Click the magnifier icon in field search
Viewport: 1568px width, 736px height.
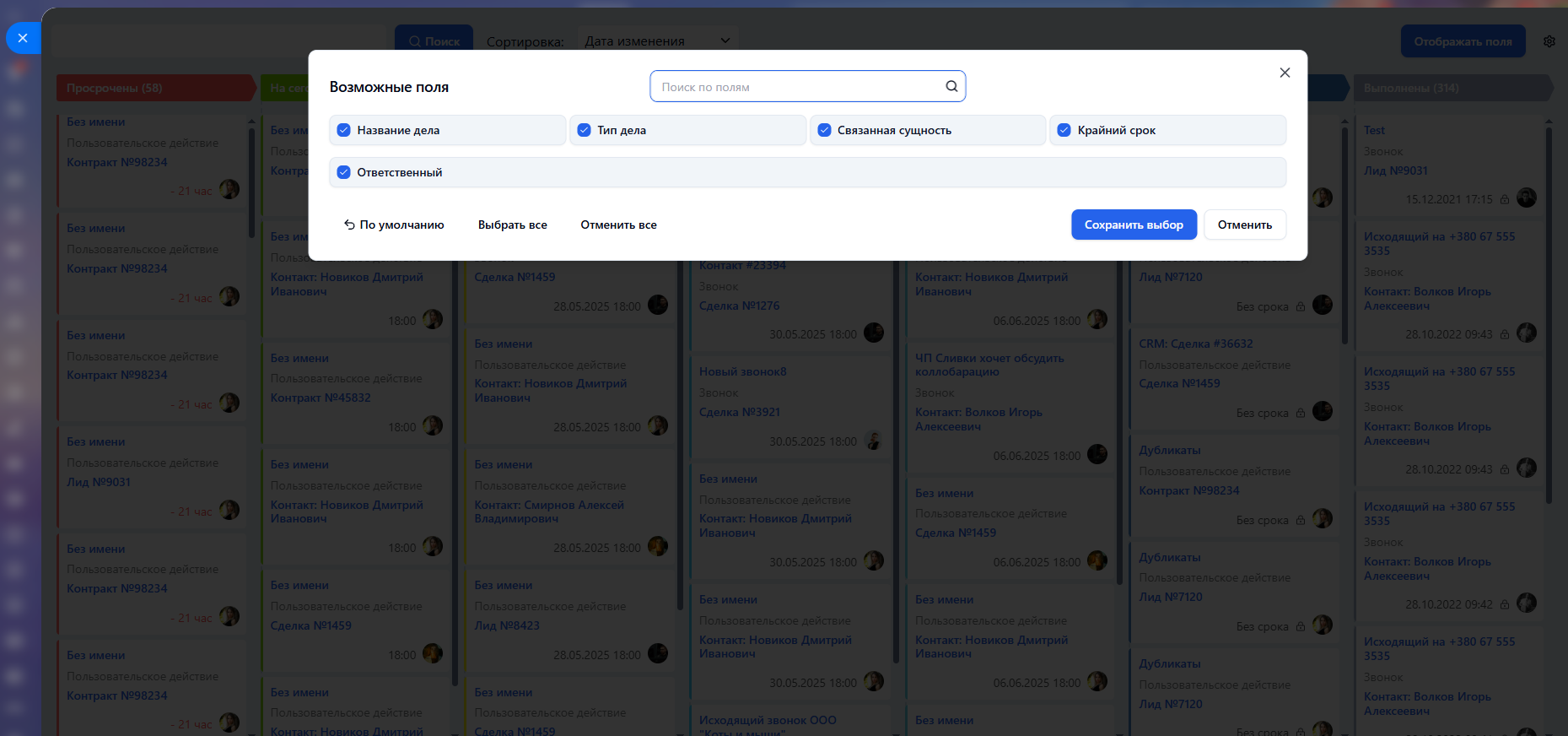951,86
